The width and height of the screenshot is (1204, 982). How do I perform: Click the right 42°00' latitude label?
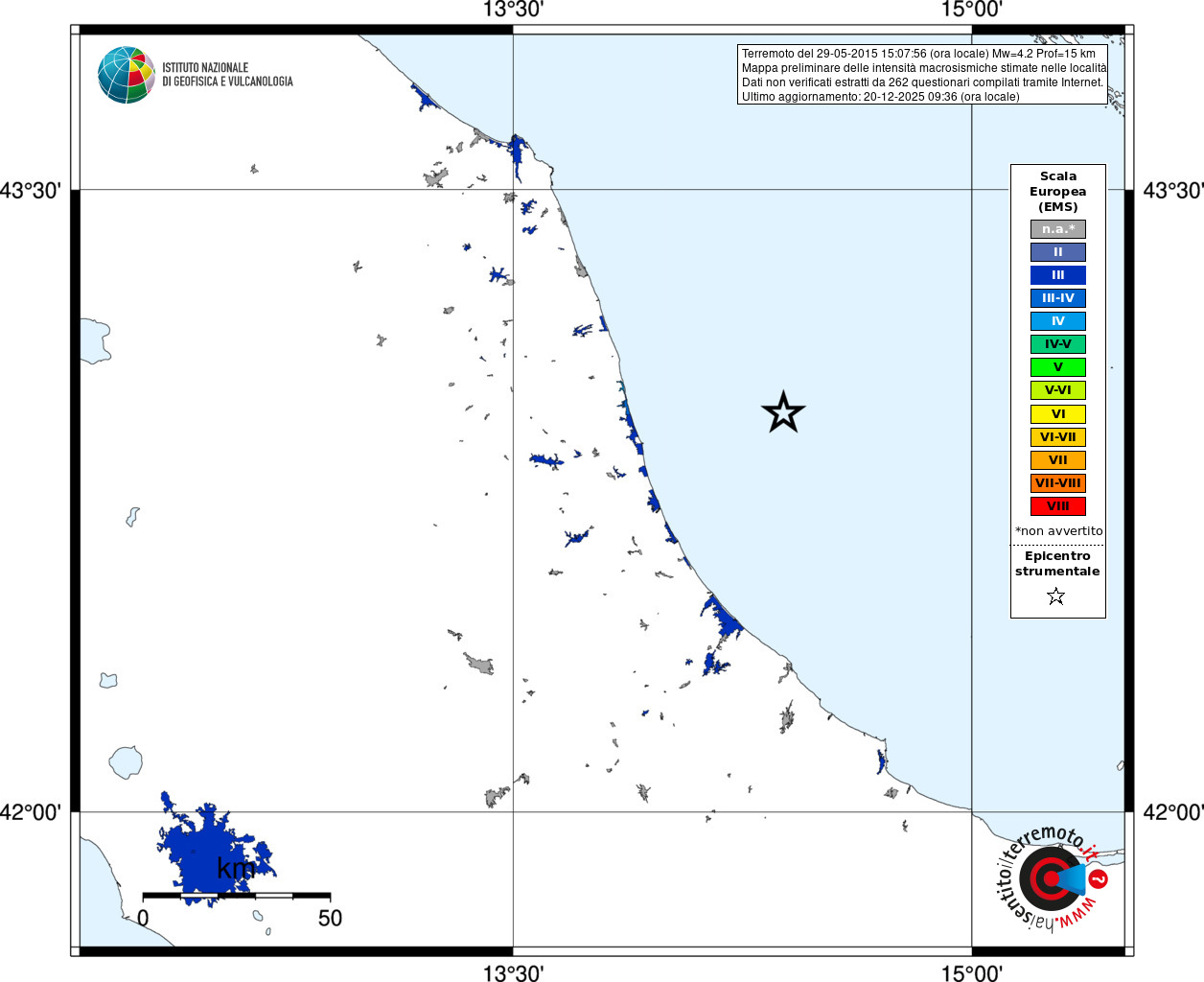(1173, 812)
